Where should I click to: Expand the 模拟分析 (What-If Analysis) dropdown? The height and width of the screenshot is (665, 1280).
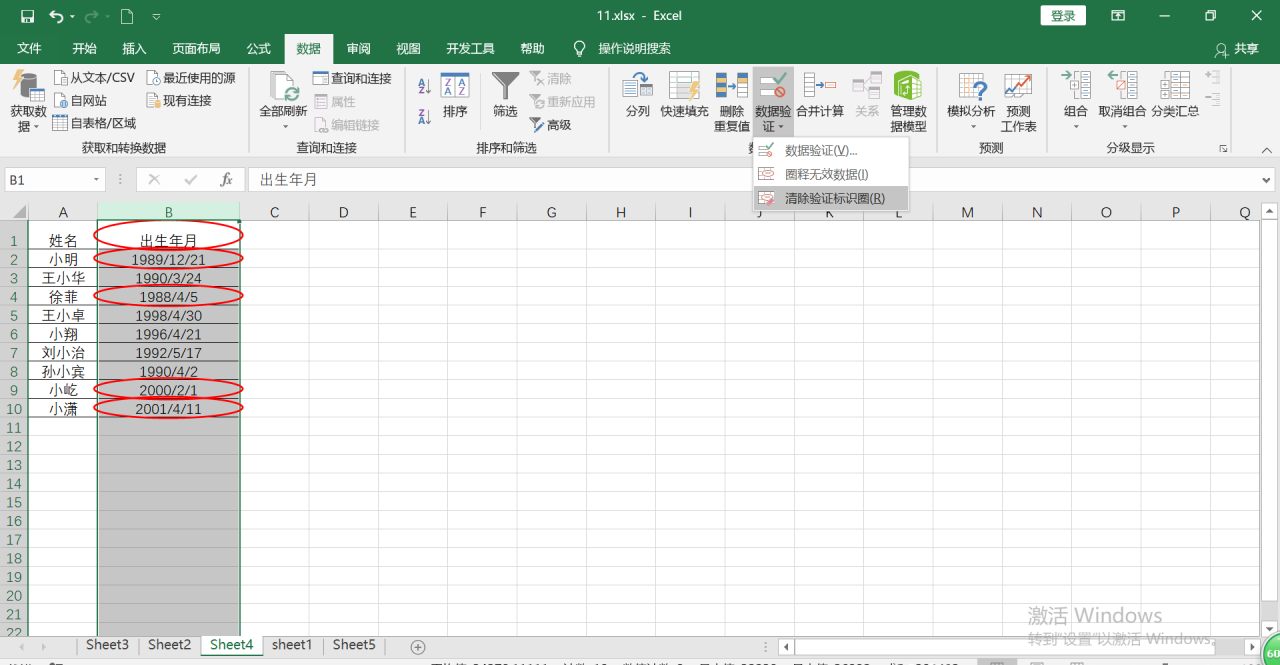[973, 127]
